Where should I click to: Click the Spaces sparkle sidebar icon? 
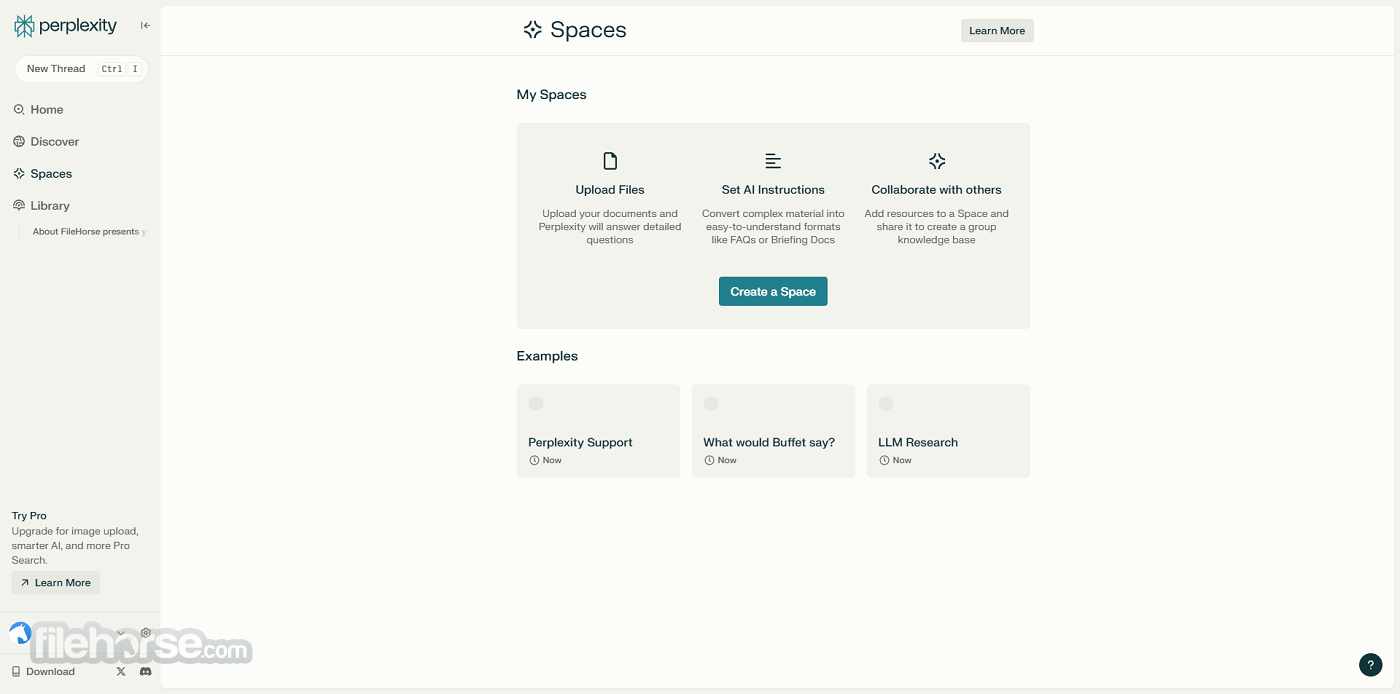point(19,174)
